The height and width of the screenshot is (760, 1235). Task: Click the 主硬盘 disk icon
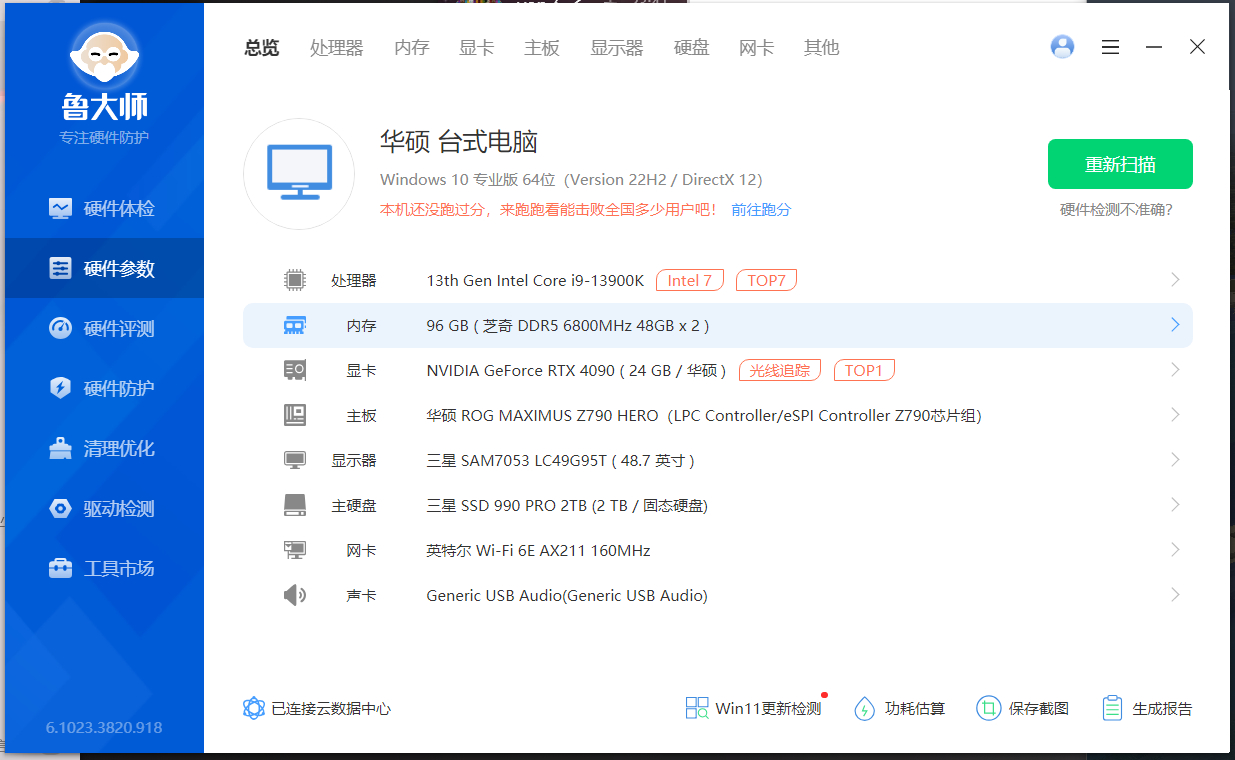click(294, 506)
